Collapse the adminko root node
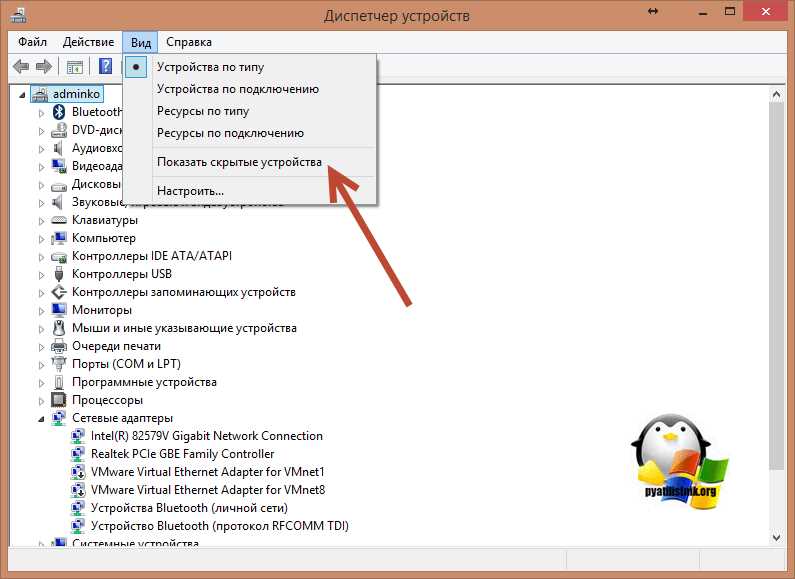The width and height of the screenshot is (795, 579). tap(22, 95)
